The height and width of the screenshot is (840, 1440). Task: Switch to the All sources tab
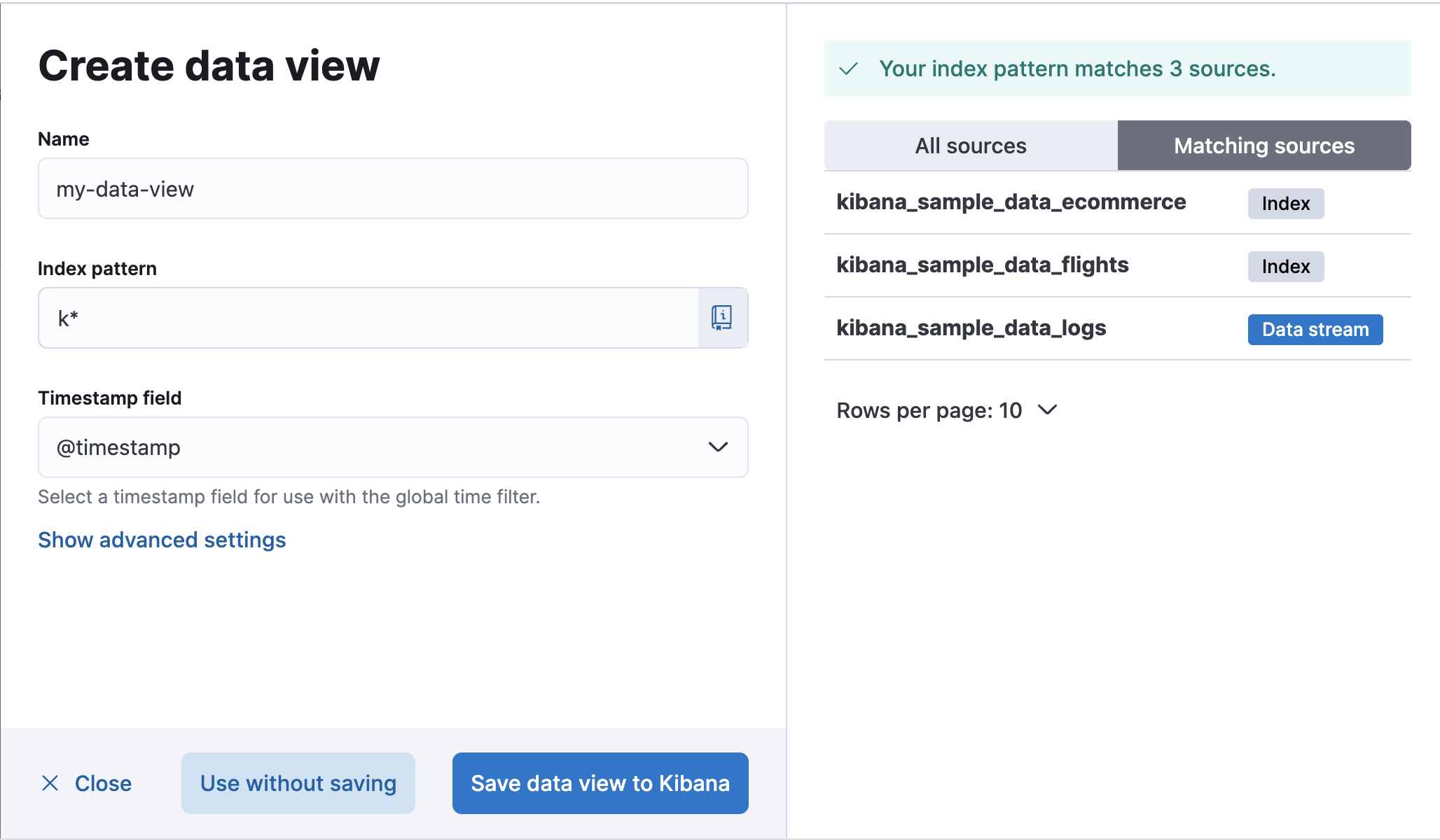(971, 146)
